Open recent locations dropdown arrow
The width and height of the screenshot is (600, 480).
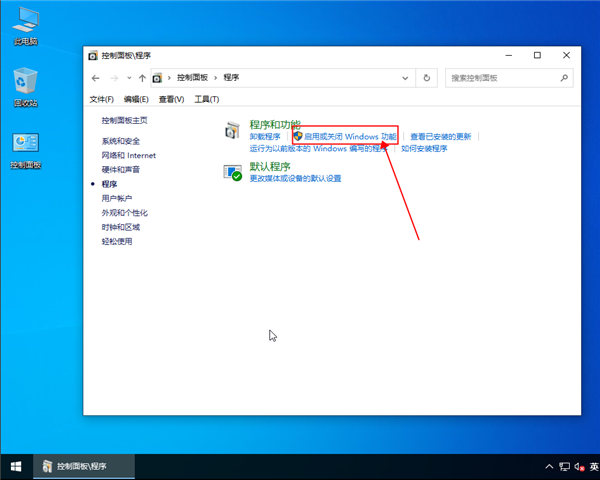(129, 78)
